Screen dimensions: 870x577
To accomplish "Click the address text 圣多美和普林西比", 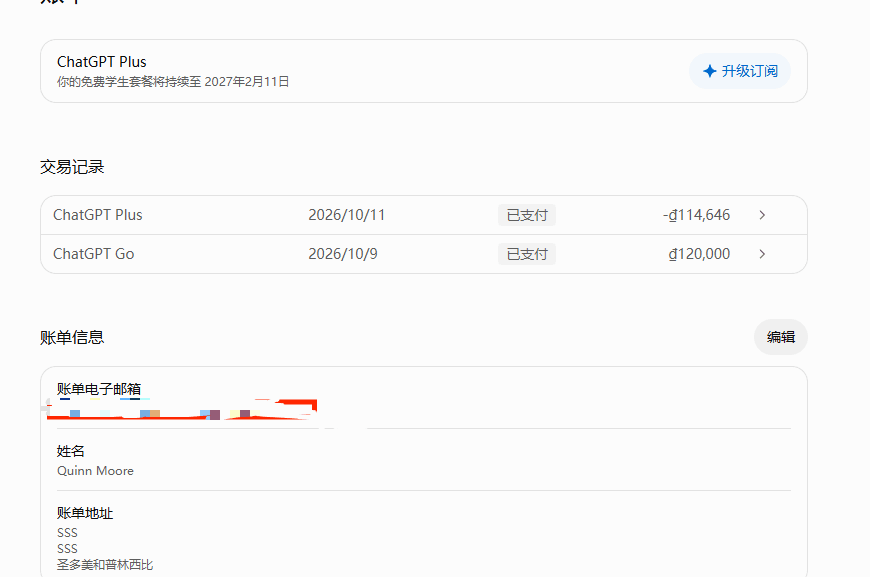I will pyautogui.click(x=105, y=565).
